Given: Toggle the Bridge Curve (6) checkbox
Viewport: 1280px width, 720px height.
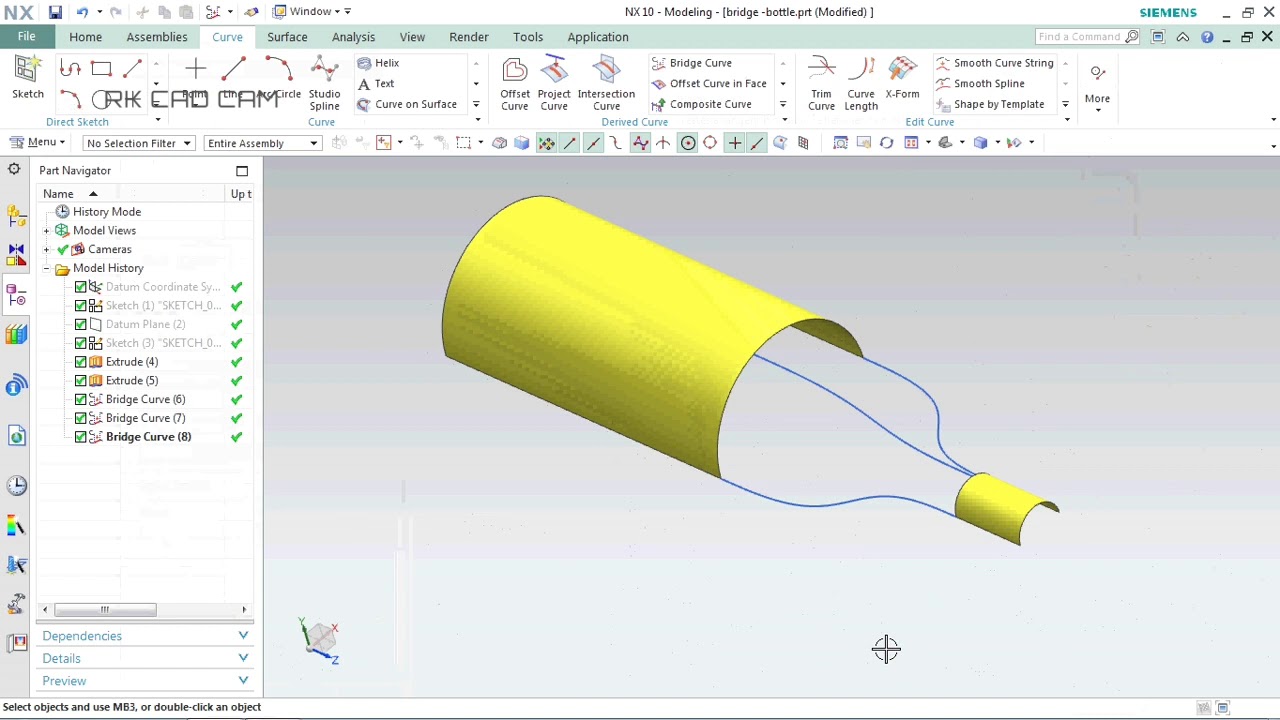Looking at the screenshot, I should (81, 400).
